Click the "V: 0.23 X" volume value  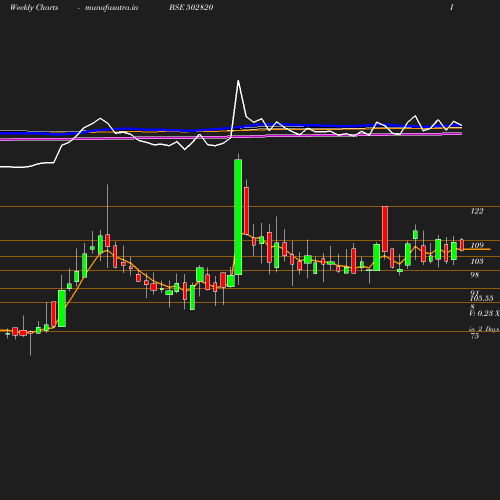pos(484,313)
